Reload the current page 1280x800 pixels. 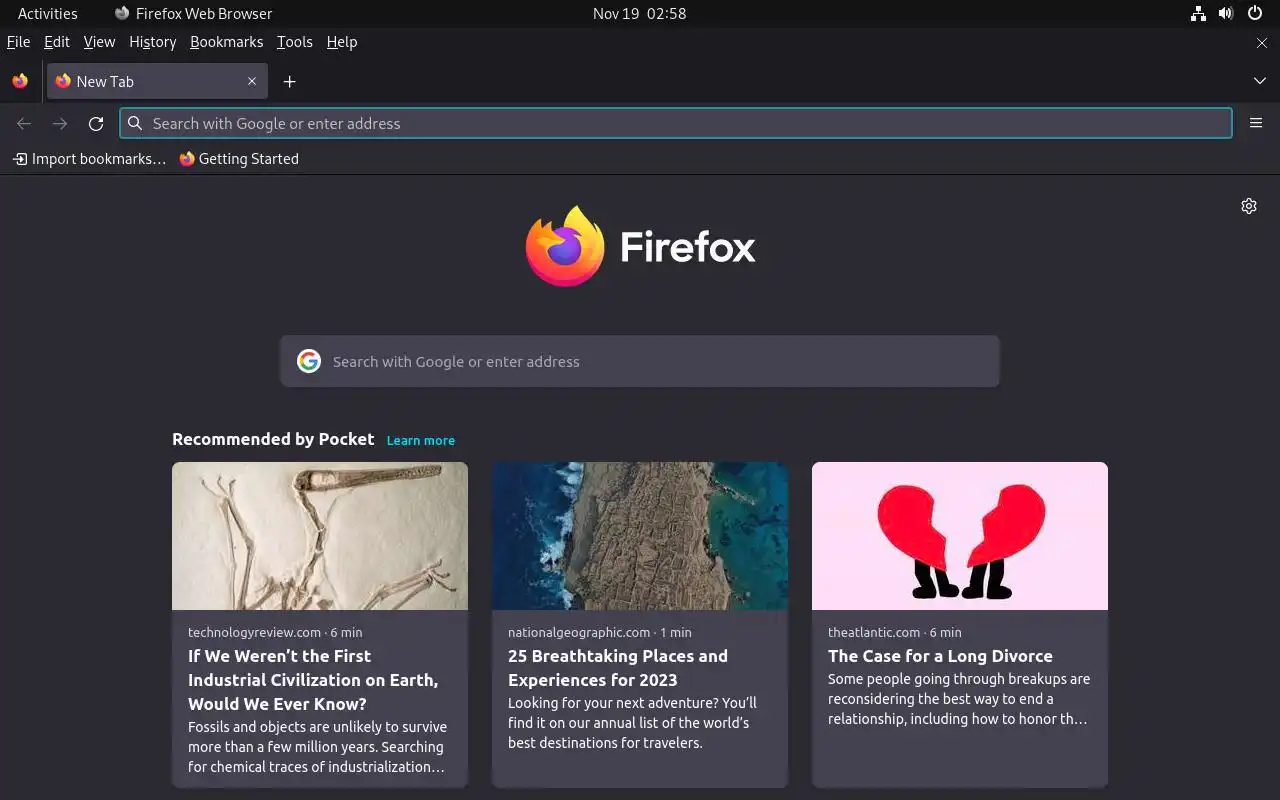[96, 124]
